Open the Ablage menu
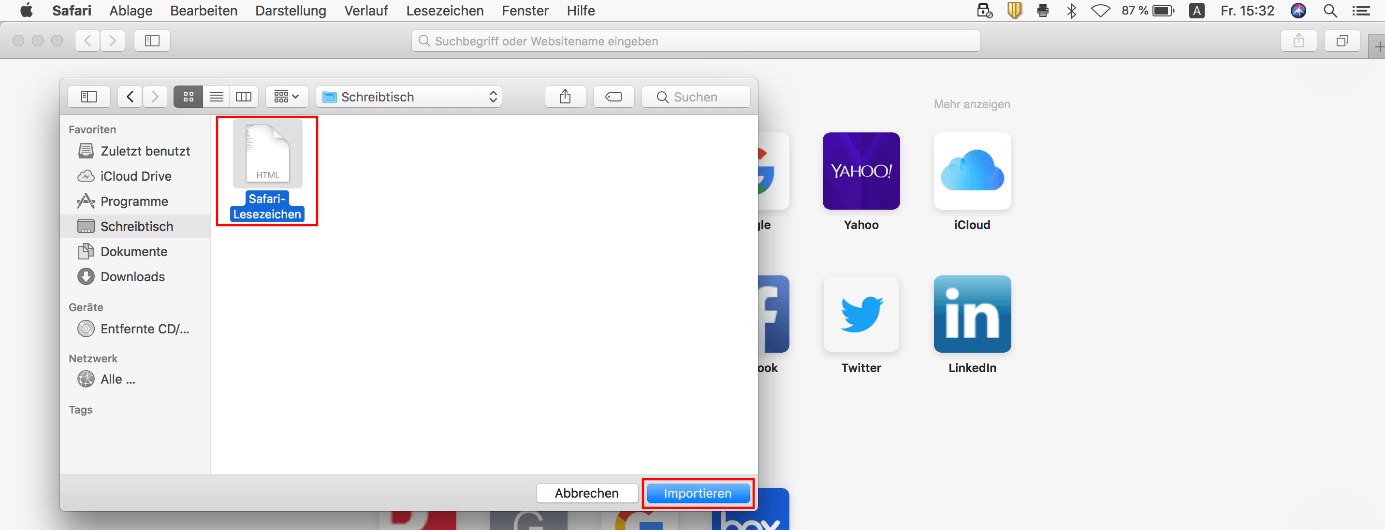 click(x=131, y=10)
